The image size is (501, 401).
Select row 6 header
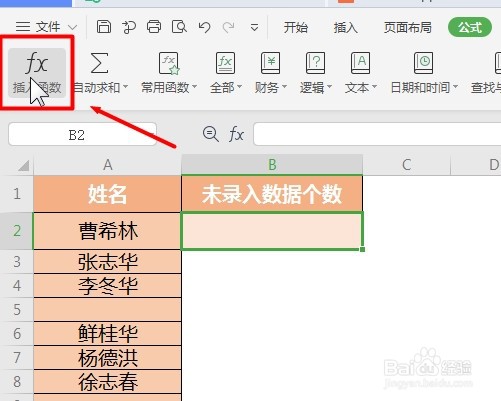(17, 334)
